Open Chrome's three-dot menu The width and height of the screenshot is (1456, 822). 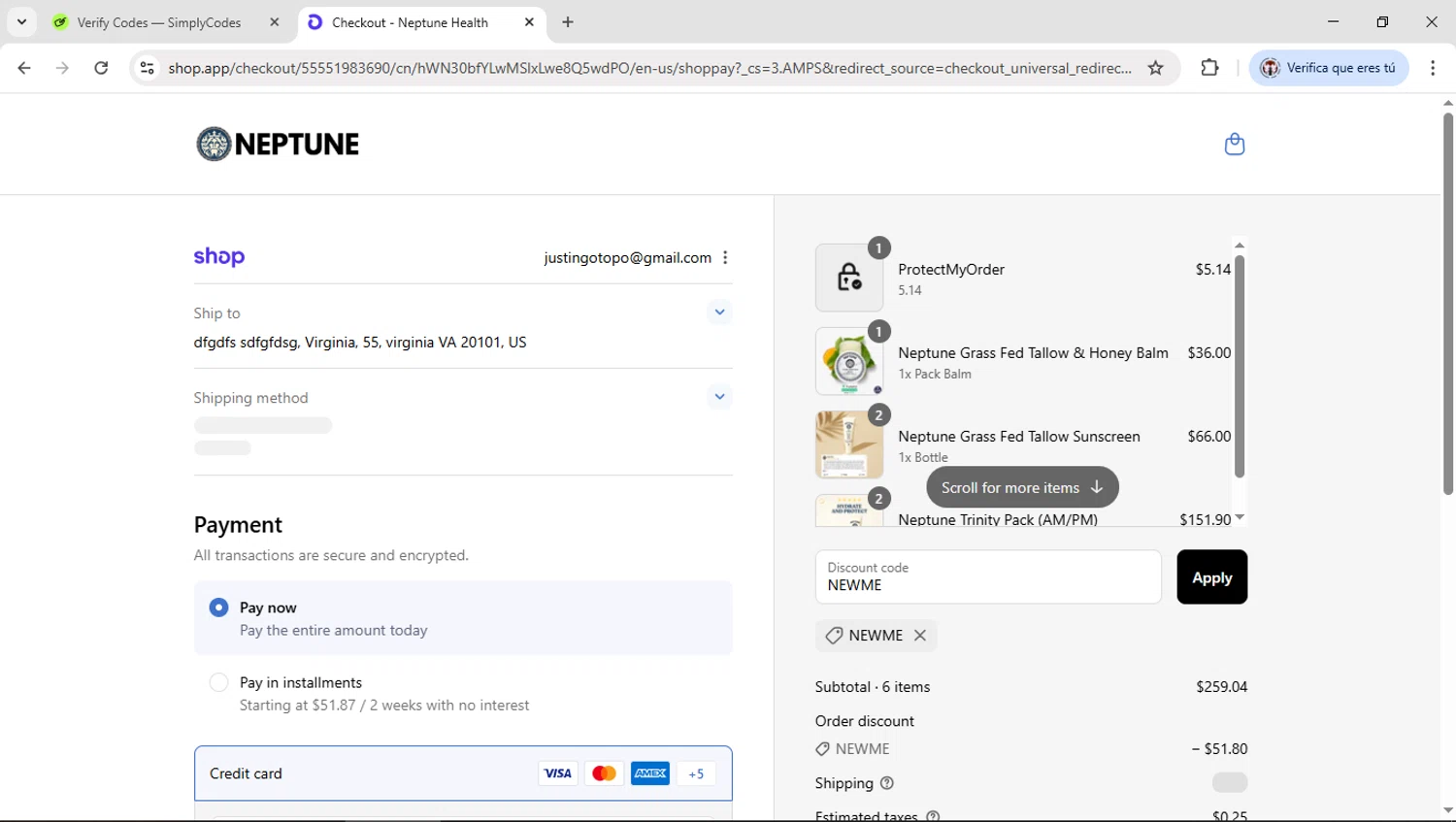click(x=1433, y=68)
